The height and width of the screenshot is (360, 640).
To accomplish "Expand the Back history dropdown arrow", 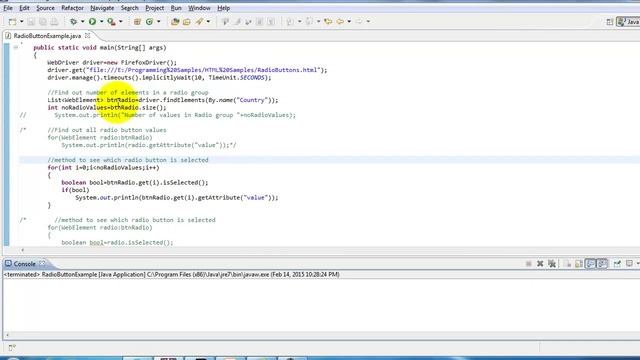I will pos(349,22).
